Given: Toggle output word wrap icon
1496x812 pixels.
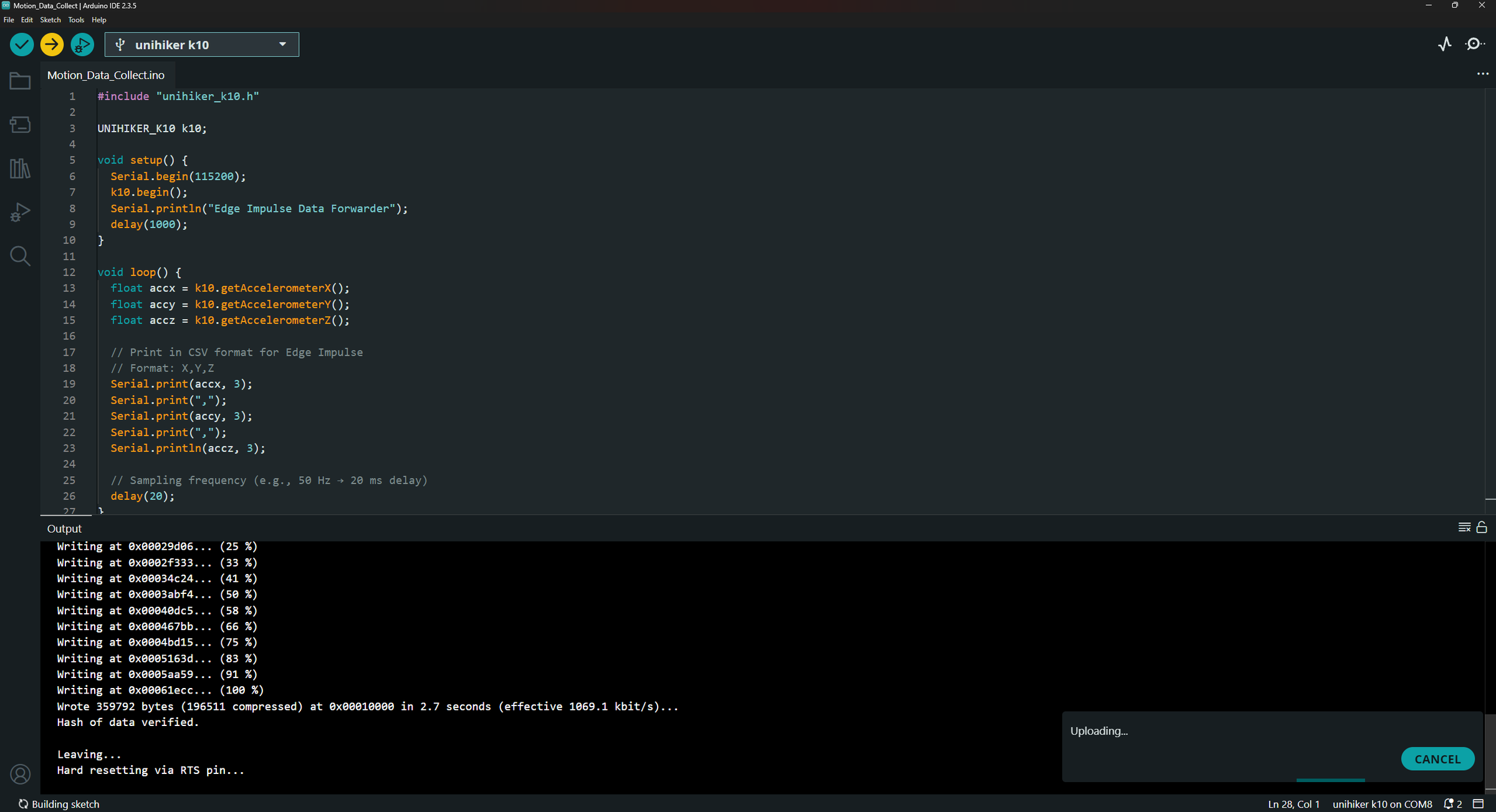Looking at the screenshot, I should pyautogui.click(x=1464, y=528).
